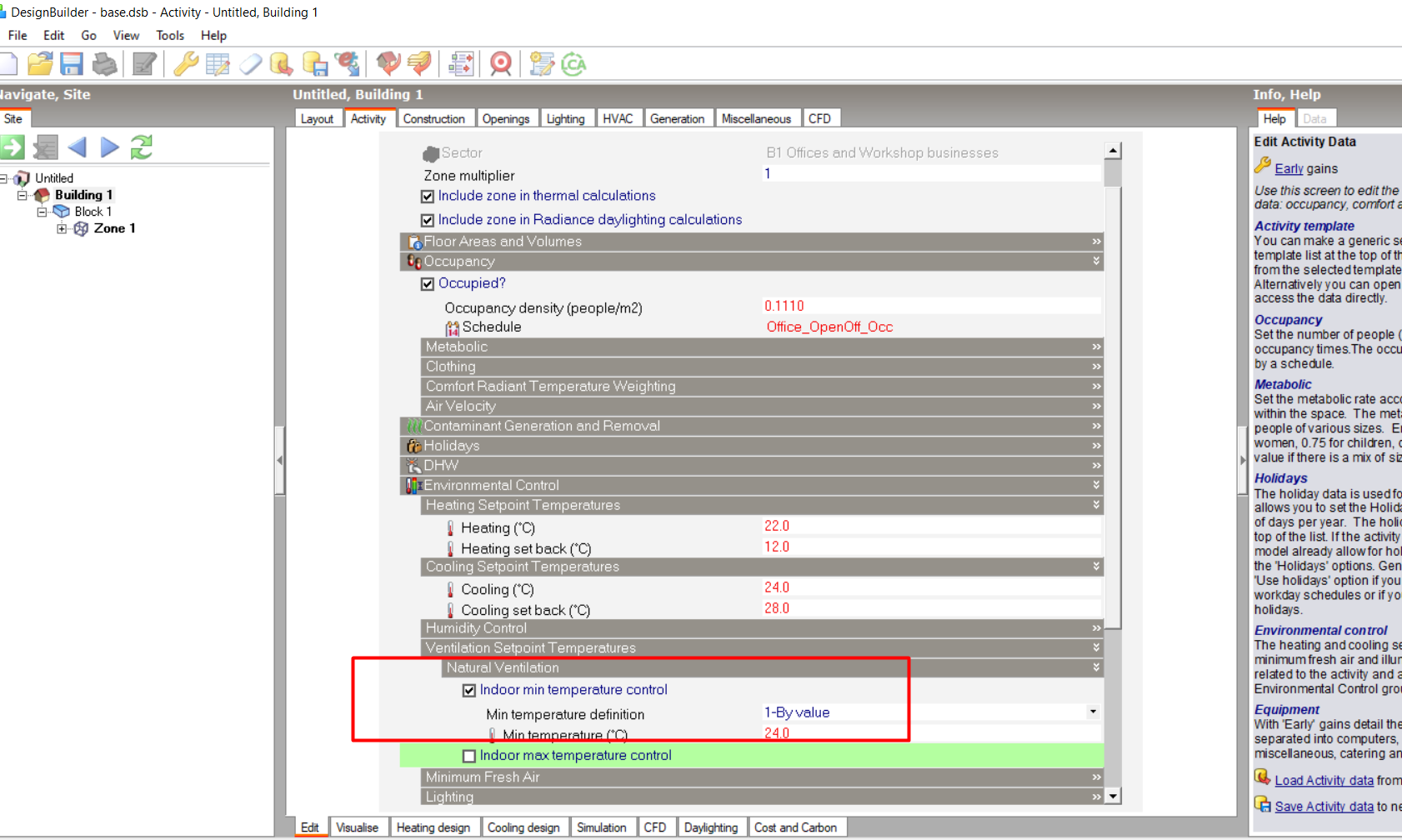This screenshot has height=840, width=1402.
Task: Click green go-to arrow in navigator
Action: pyautogui.click(x=12, y=147)
